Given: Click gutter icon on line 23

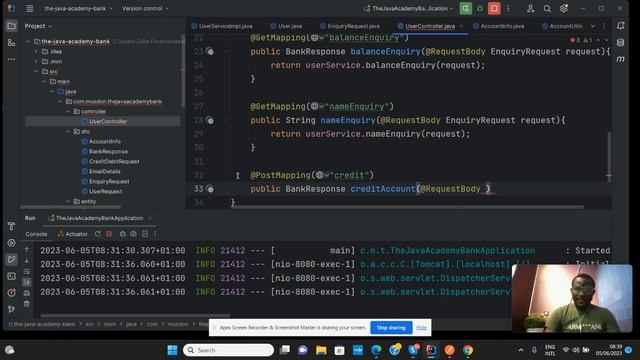Looking at the screenshot, I should click(x=209, y=51).
